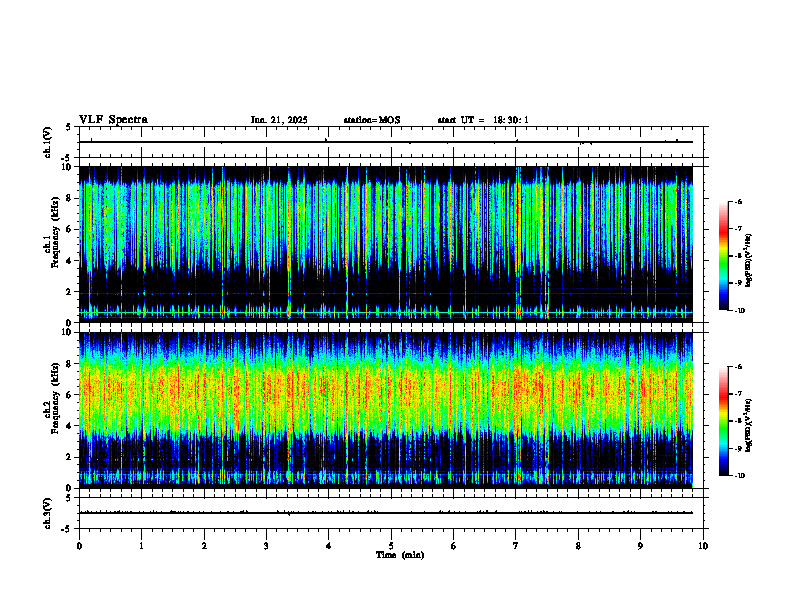Click time axis tick label "7"
Image resolution: width=792 pixels, height=612 pixels.
click(x=516, y=546)
